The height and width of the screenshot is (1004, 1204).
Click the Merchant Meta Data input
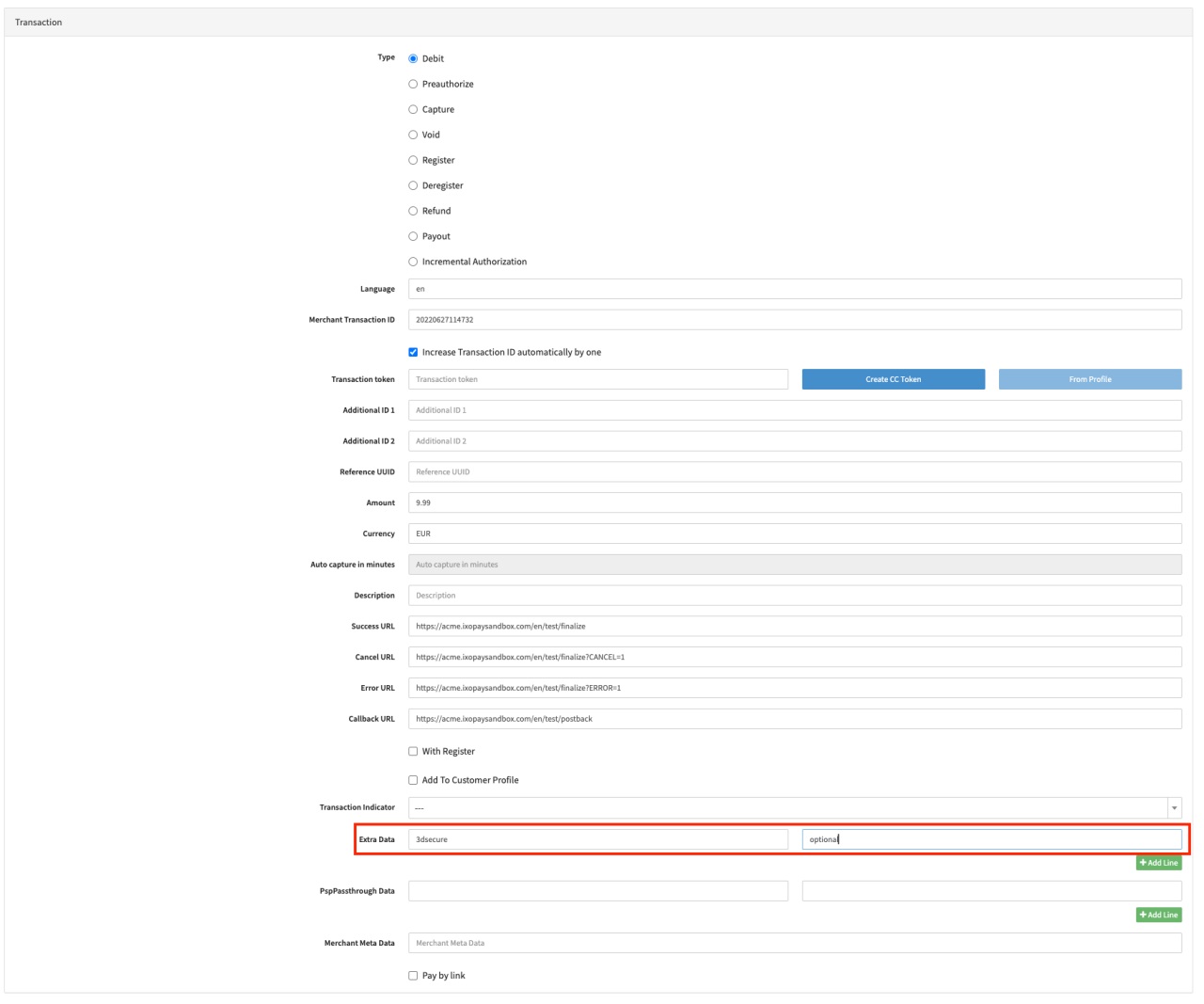pos(795,943)
